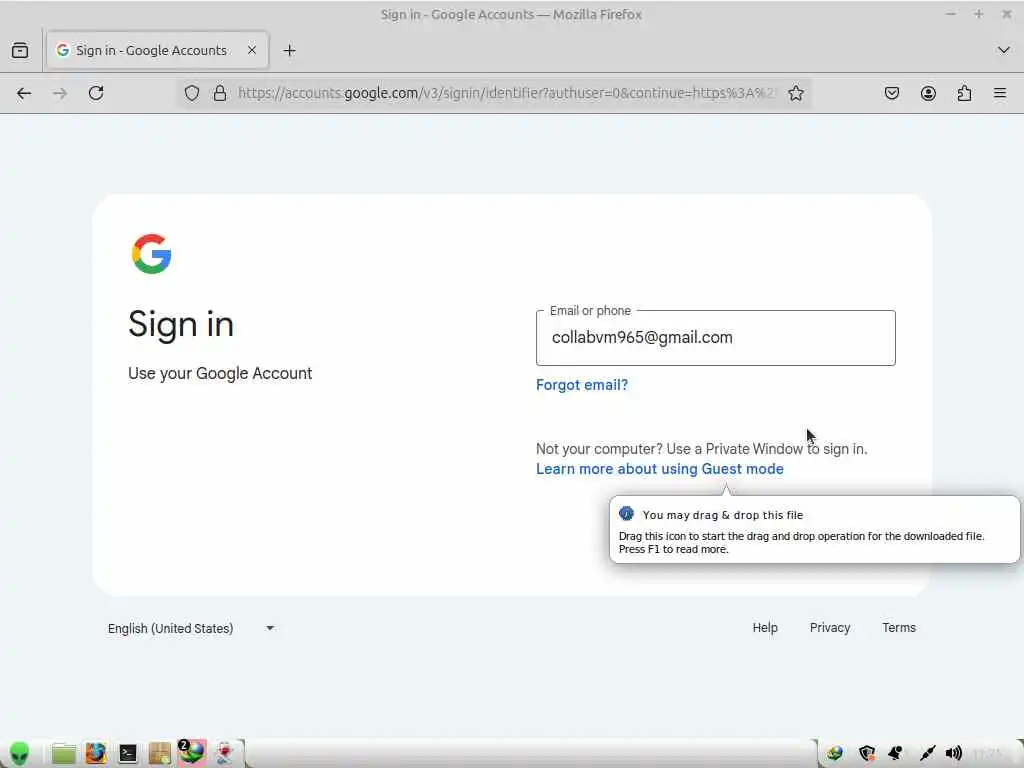
Task: Open the package box icon in taskbar
Action: [159, 754]
